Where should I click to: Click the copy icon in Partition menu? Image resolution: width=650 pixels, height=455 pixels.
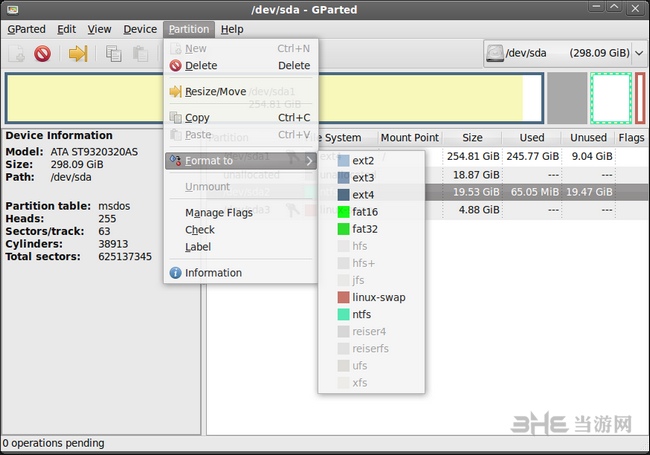coord(175,117)
